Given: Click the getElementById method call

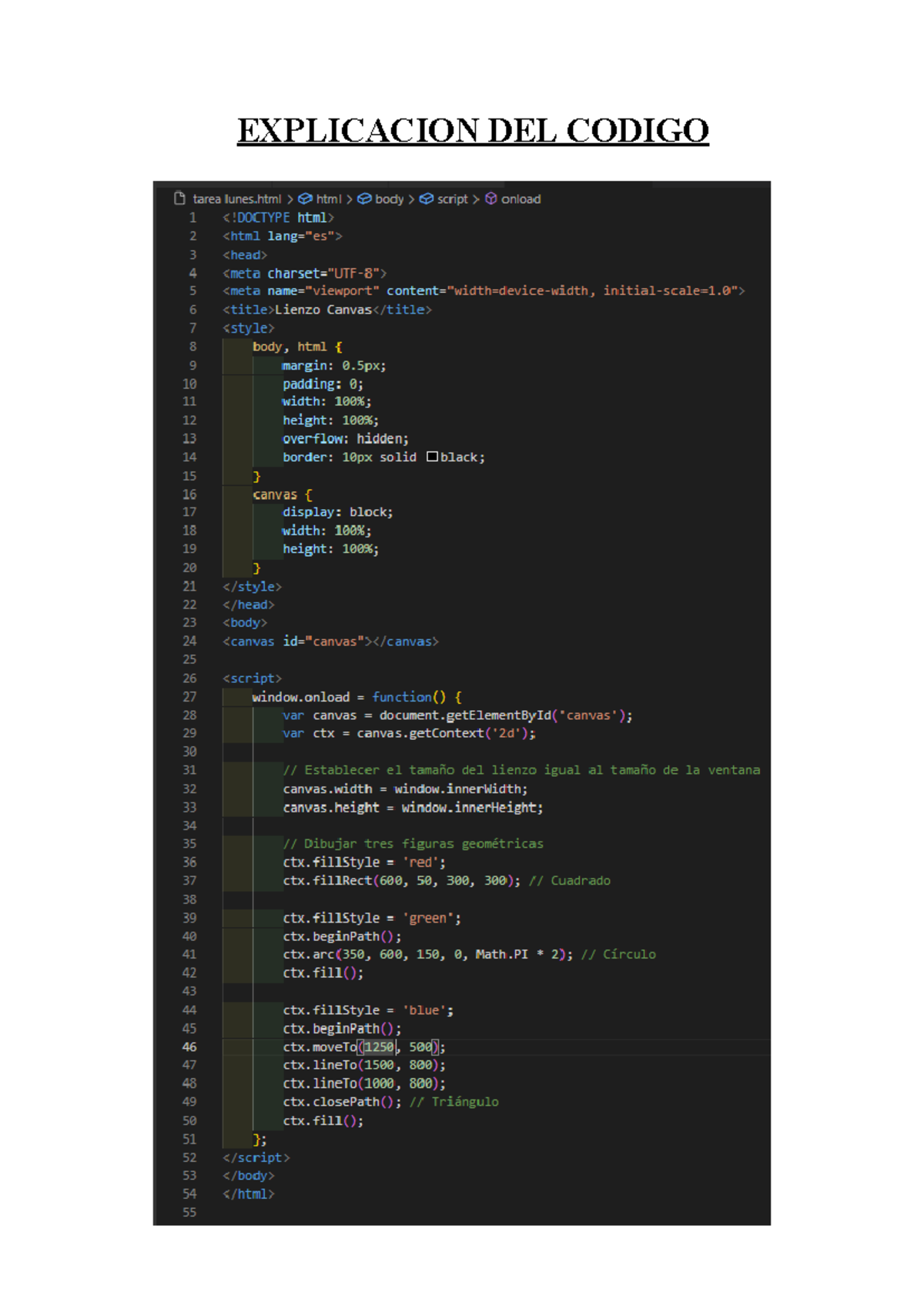Looking at the screenshot, I should tap(498, 715).
